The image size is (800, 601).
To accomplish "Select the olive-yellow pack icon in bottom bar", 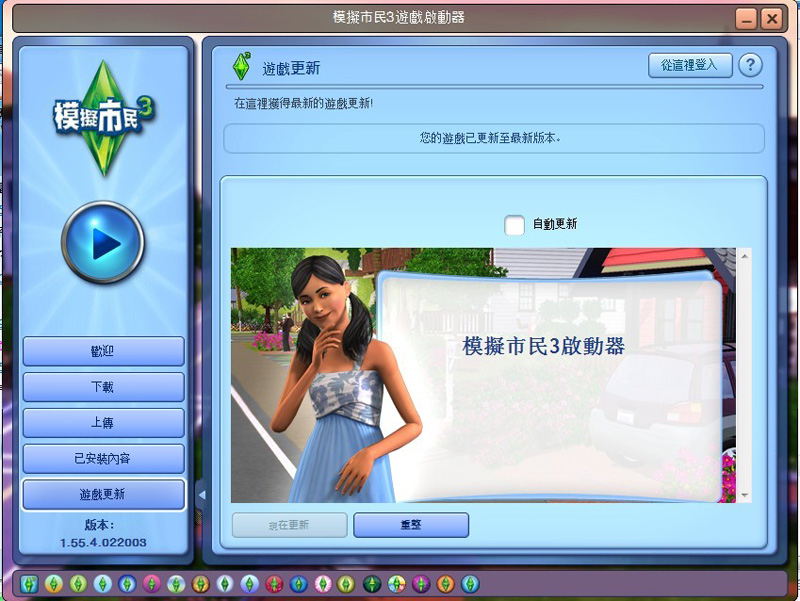I will pos(346,584).
